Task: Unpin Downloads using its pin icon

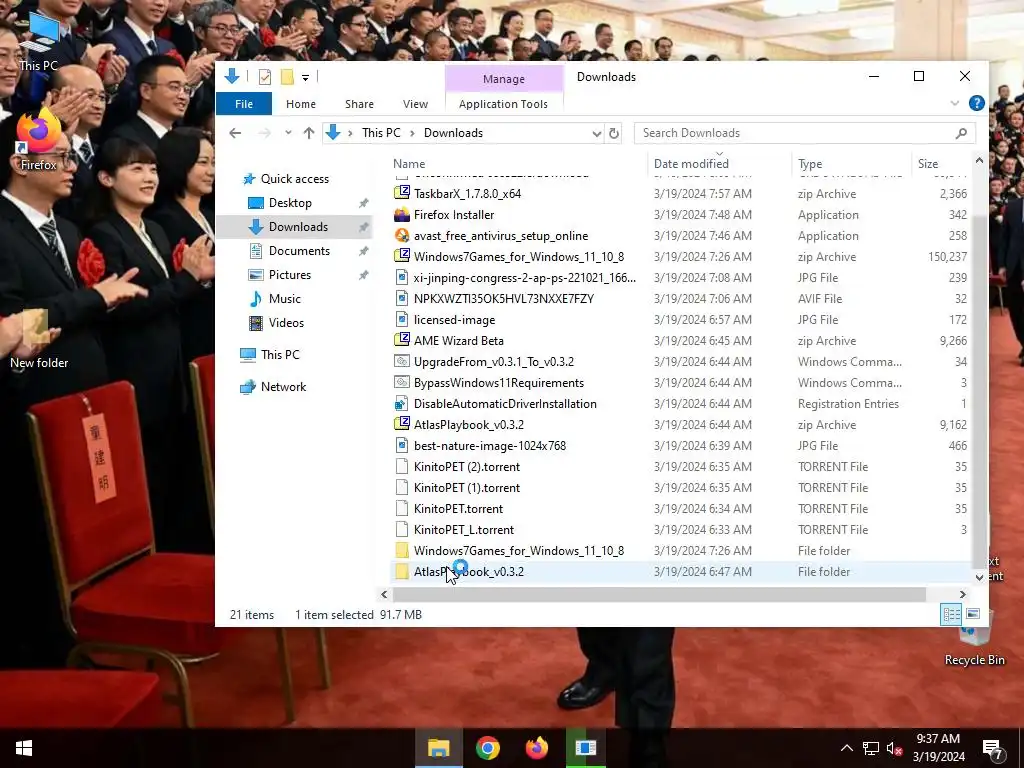Action: pyautogui.click(x=363, y=227)
